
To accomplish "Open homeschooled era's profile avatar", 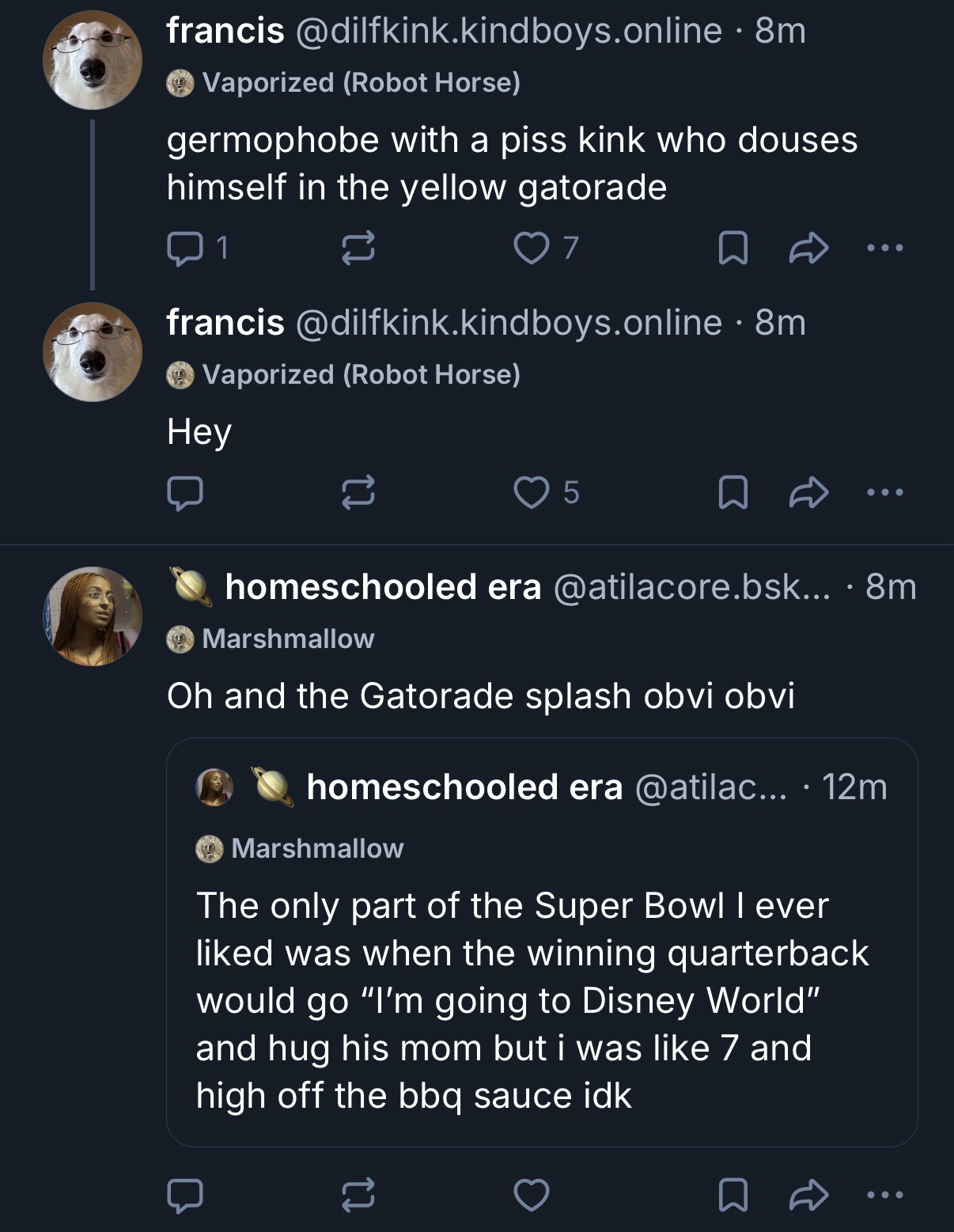I will (93, 616).
